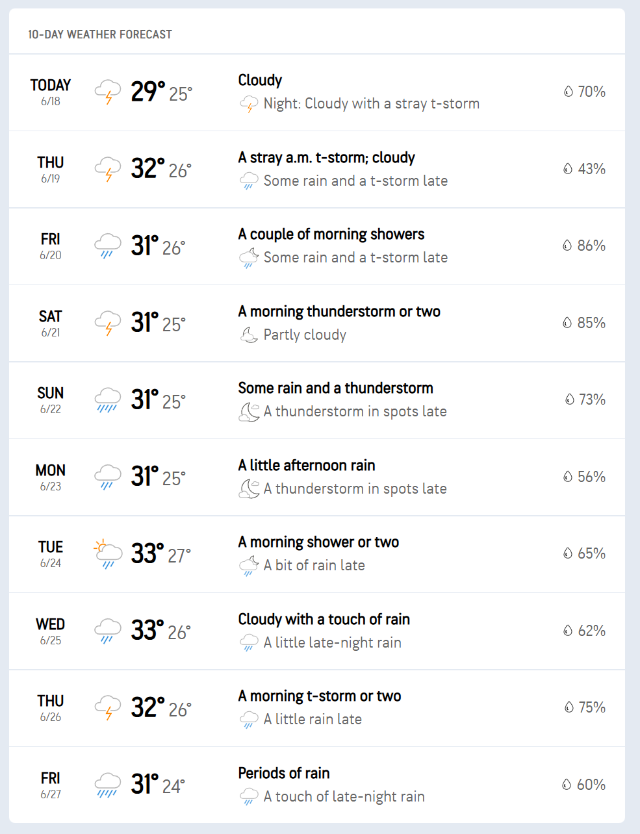Image resolution: width=640 pixels, height=834 pixels.
Task: Click the Friday 6/27 periods of rain icon
Action: (108, 785)
